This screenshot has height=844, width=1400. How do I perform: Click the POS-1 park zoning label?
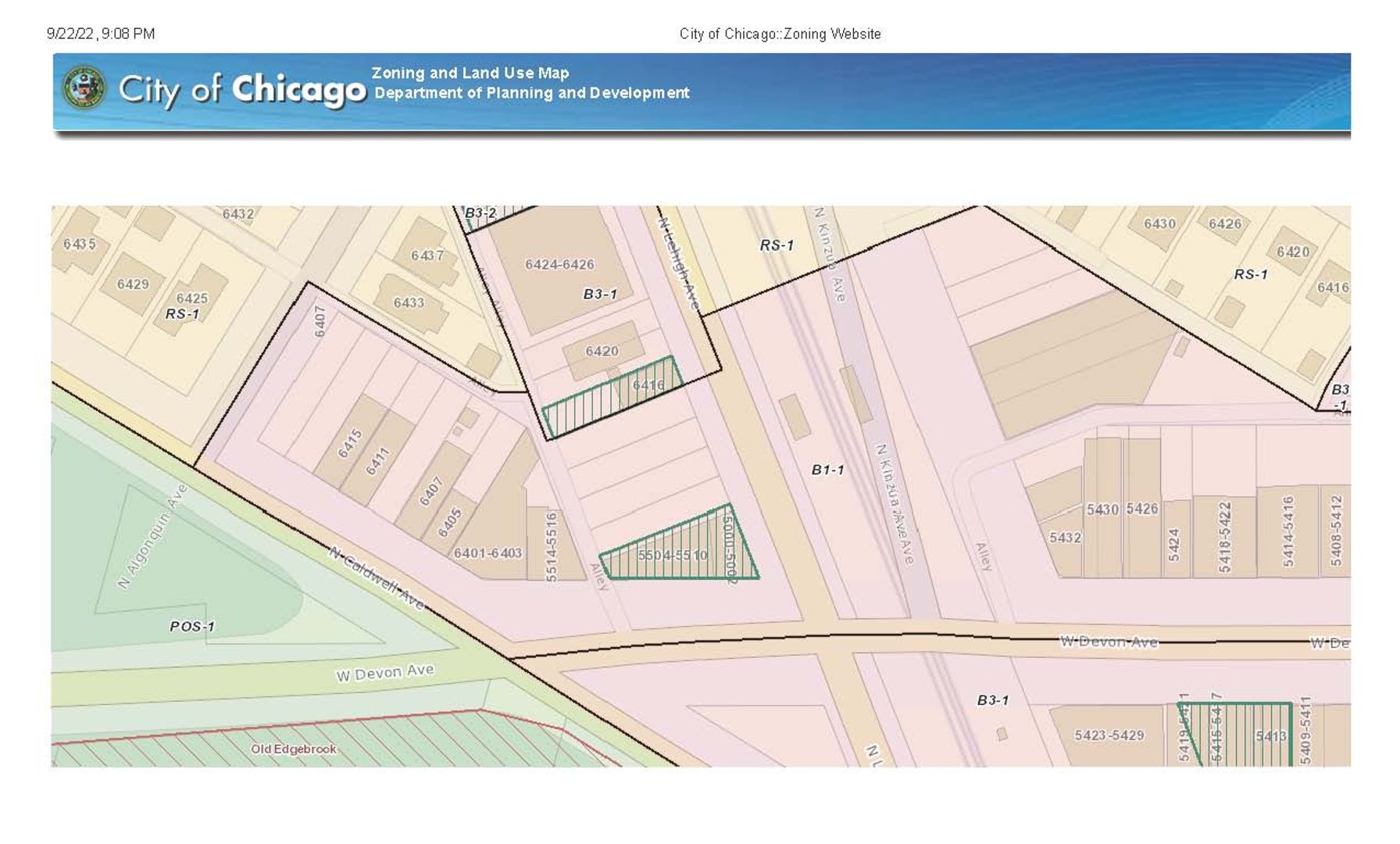191,626
